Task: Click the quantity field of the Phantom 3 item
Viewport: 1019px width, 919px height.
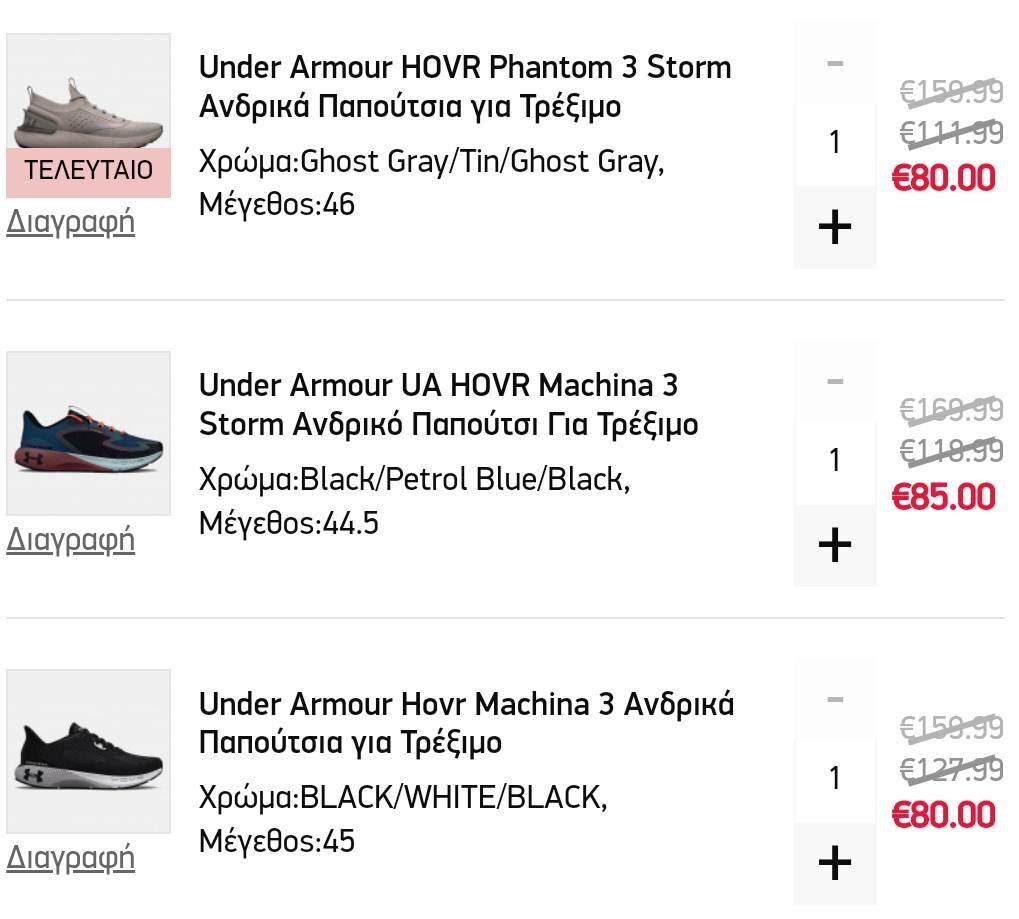Action: pyautogui.click(x=834, y=143)
